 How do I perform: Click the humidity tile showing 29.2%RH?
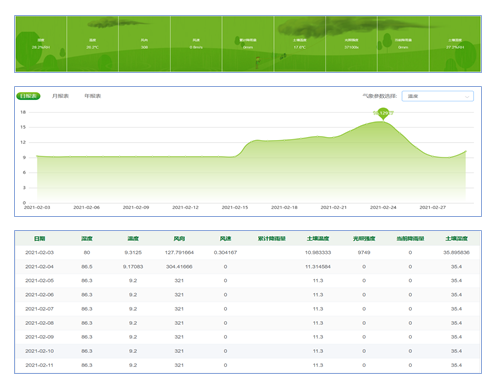pos(41,44)
